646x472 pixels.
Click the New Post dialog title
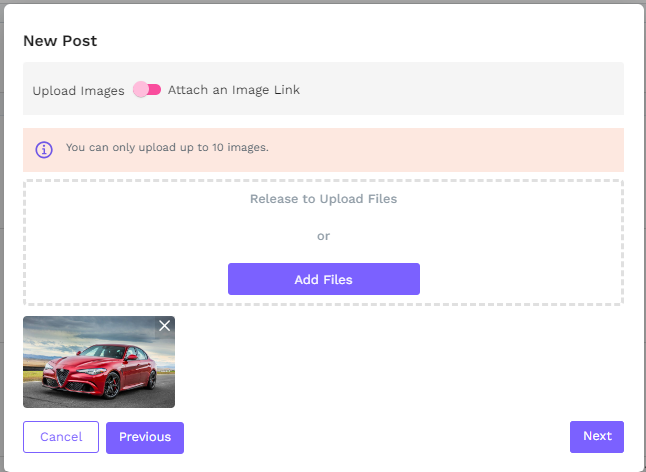coord(60,41)
